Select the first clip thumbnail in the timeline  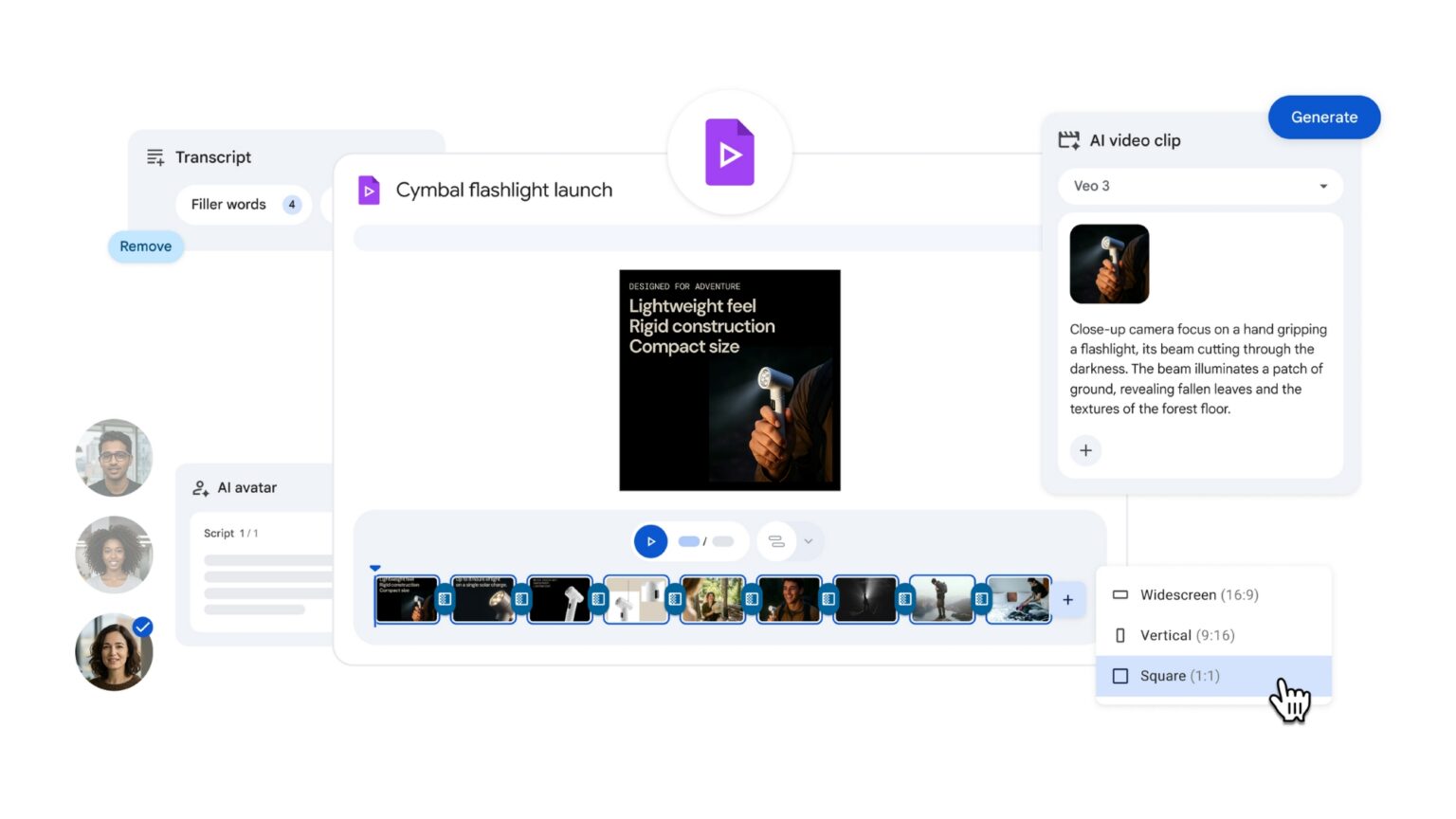click(407, 599)
